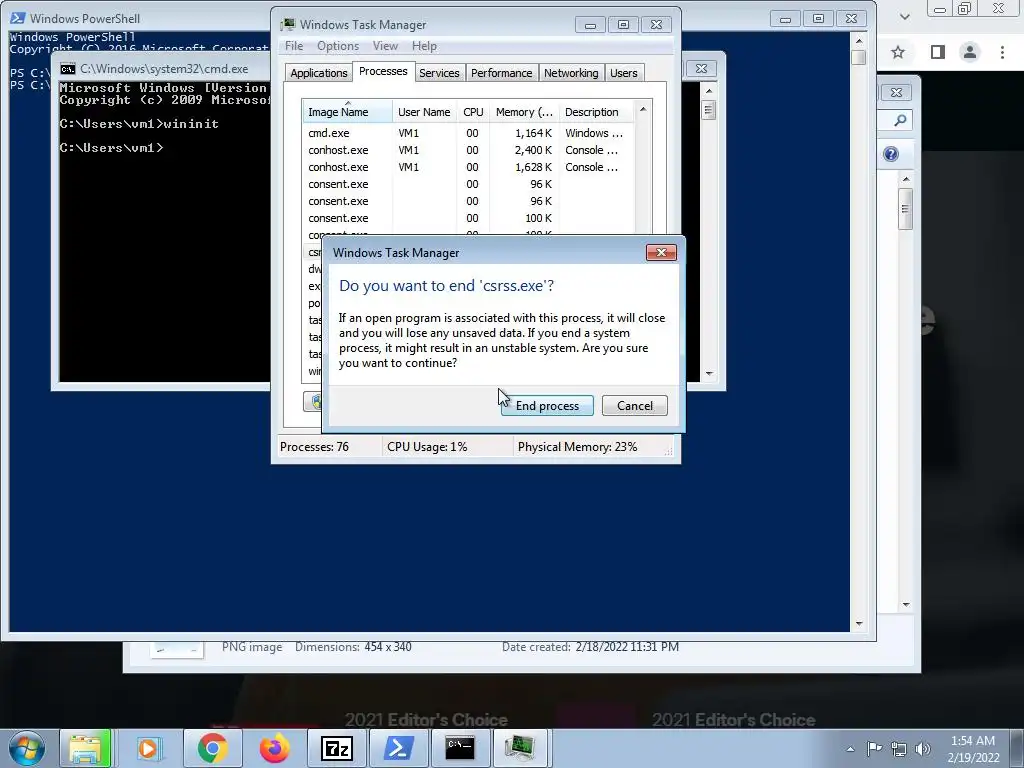Image resolution: width=1024 pixels, height=768 pixels.
Task: Open Task Manager Options menu
Action: (338, 46)
